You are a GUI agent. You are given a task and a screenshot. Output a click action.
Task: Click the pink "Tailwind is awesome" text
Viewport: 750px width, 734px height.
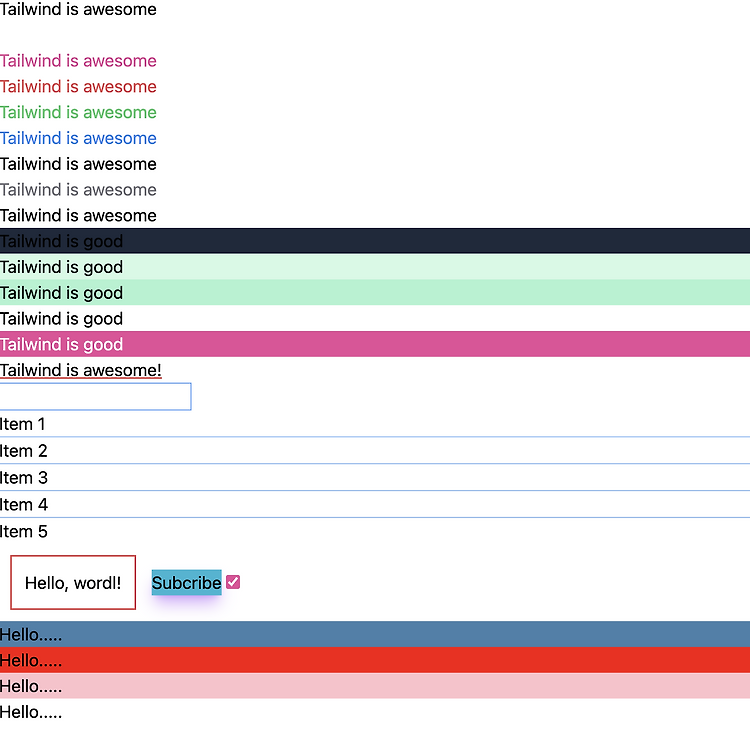(78, 61)
